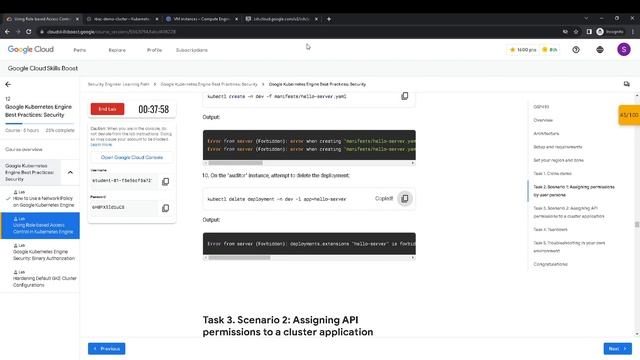Copy the lab password
The image size is (640, 360).
(165, 208)
